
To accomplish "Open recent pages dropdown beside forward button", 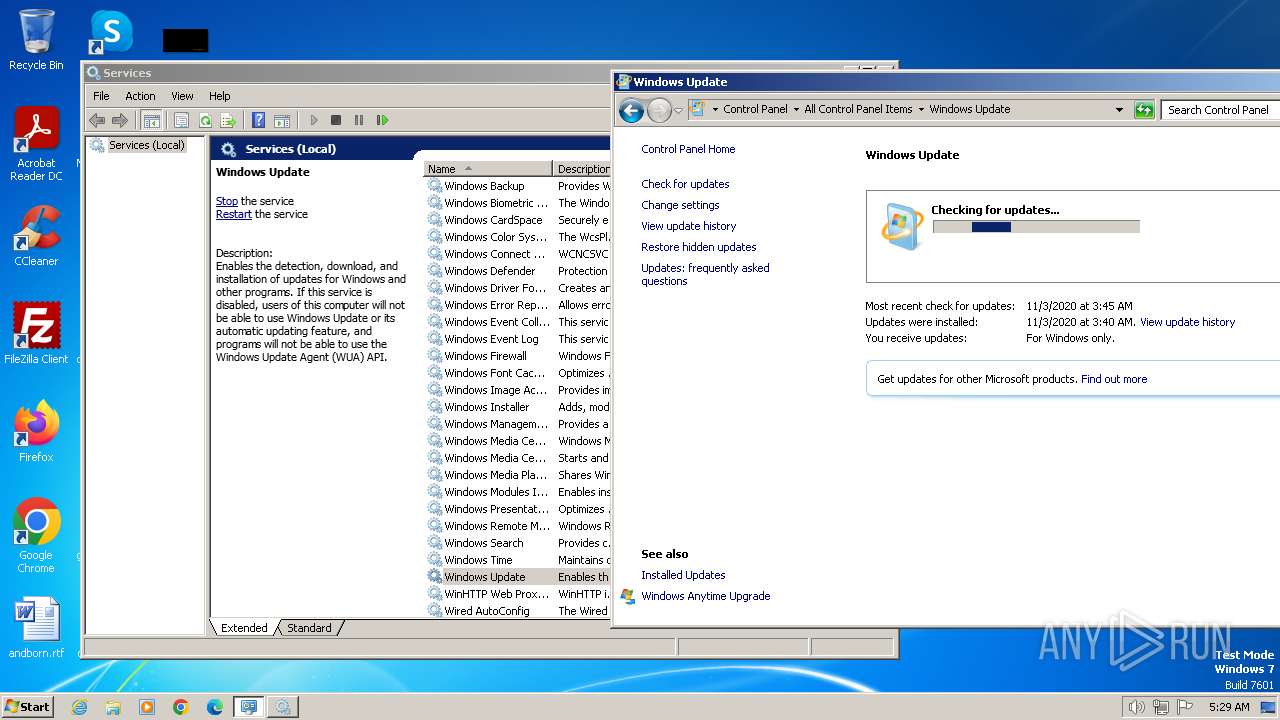I will tap(678, 110).
